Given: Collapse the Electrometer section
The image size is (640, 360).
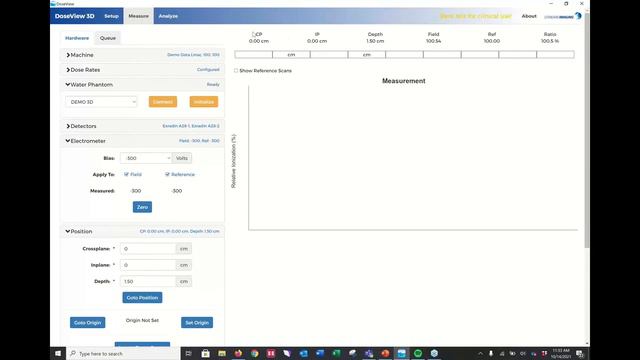Looking at the screenshot, I should [x=142, y=141].
